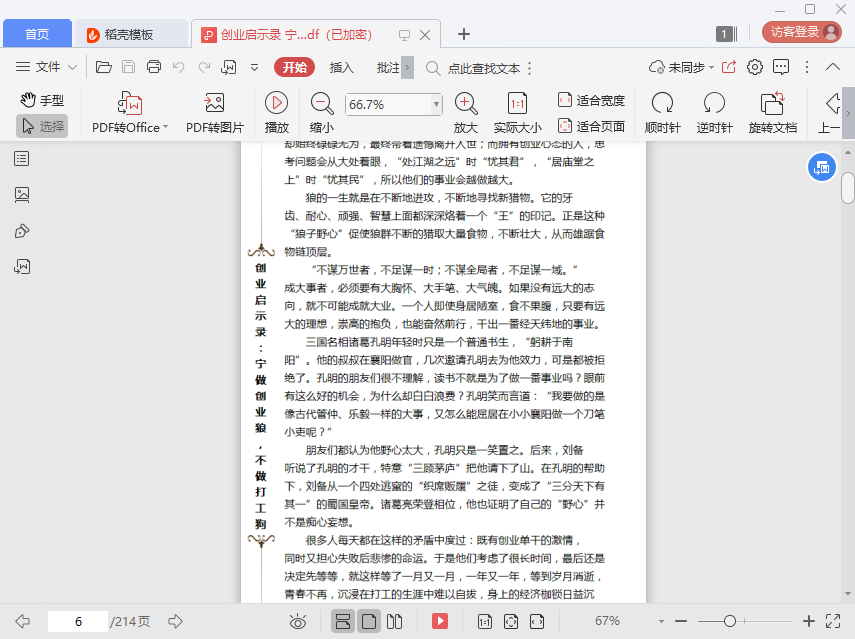Activate the selection tool (选择)

coord(42,126)
